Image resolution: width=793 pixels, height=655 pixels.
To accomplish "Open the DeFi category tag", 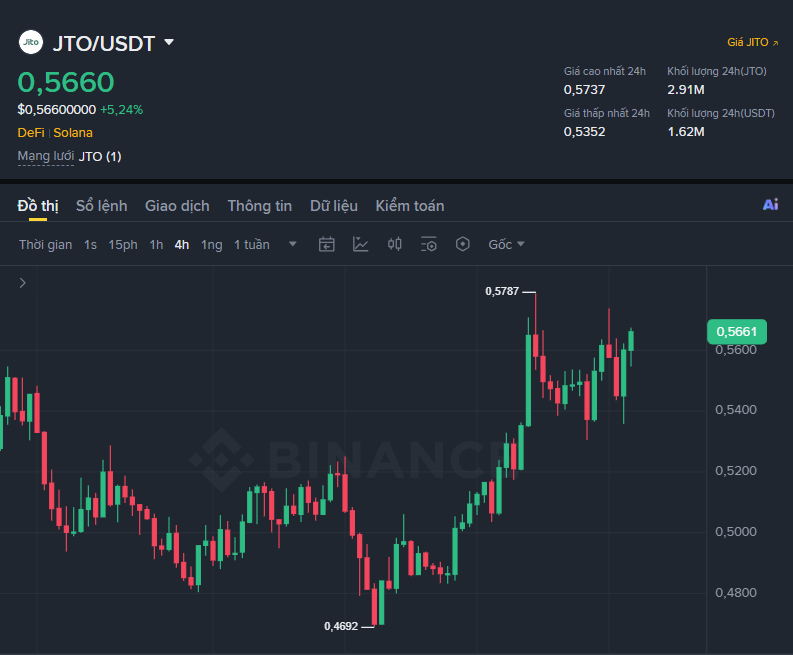I will [x=31, y=133].
